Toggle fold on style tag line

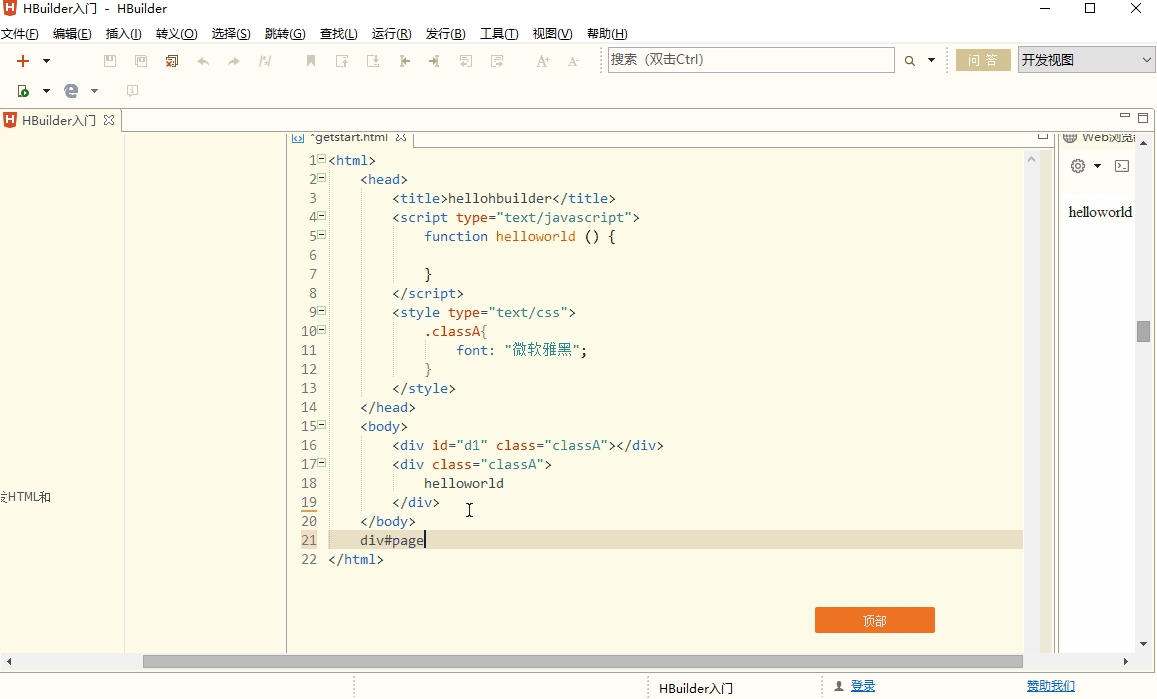click(322, 311)
